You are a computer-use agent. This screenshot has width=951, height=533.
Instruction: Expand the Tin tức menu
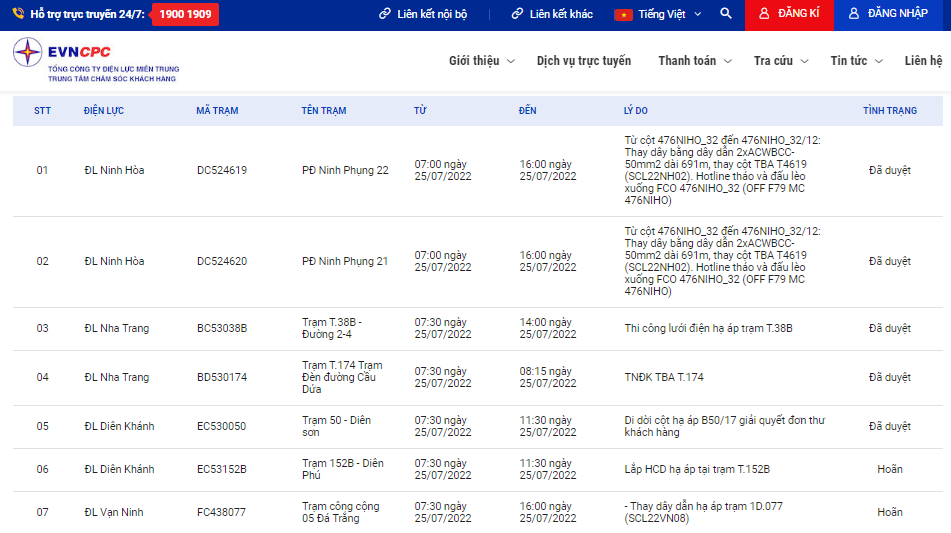pos(856,61)
